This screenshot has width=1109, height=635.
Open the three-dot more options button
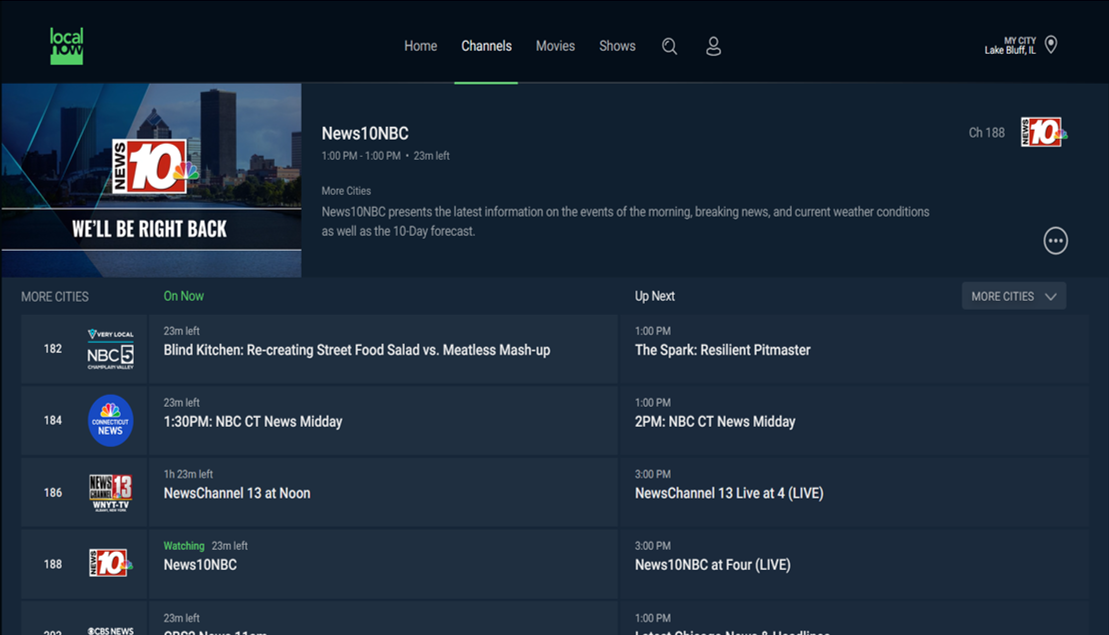pyautogui.click(x=1055, y=240)
